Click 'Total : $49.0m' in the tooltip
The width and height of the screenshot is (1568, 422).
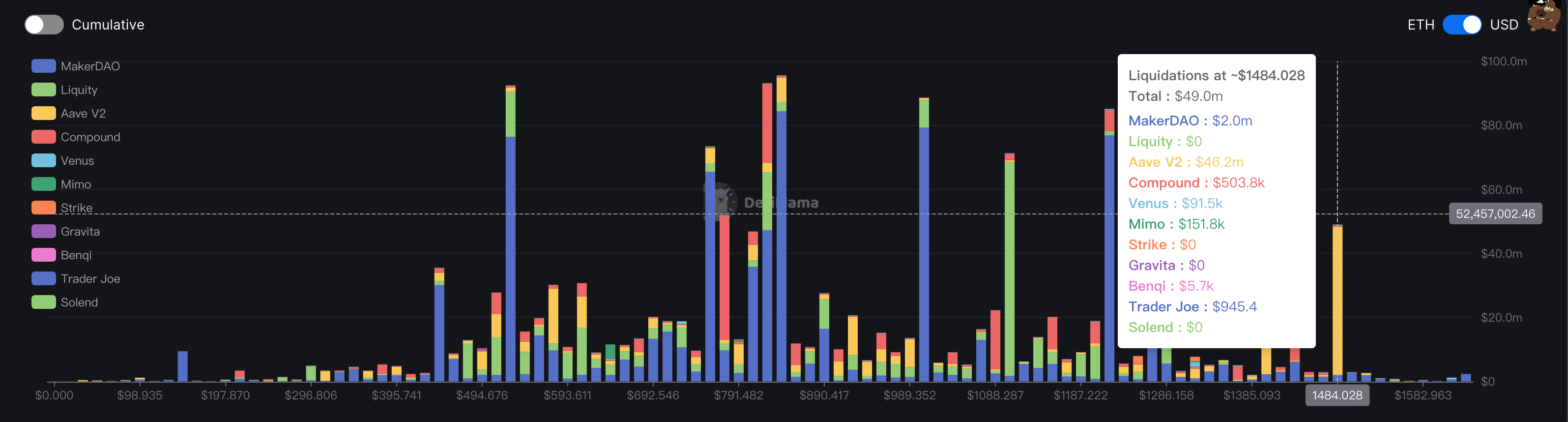pyautogui.click(x=1175, y=96)
